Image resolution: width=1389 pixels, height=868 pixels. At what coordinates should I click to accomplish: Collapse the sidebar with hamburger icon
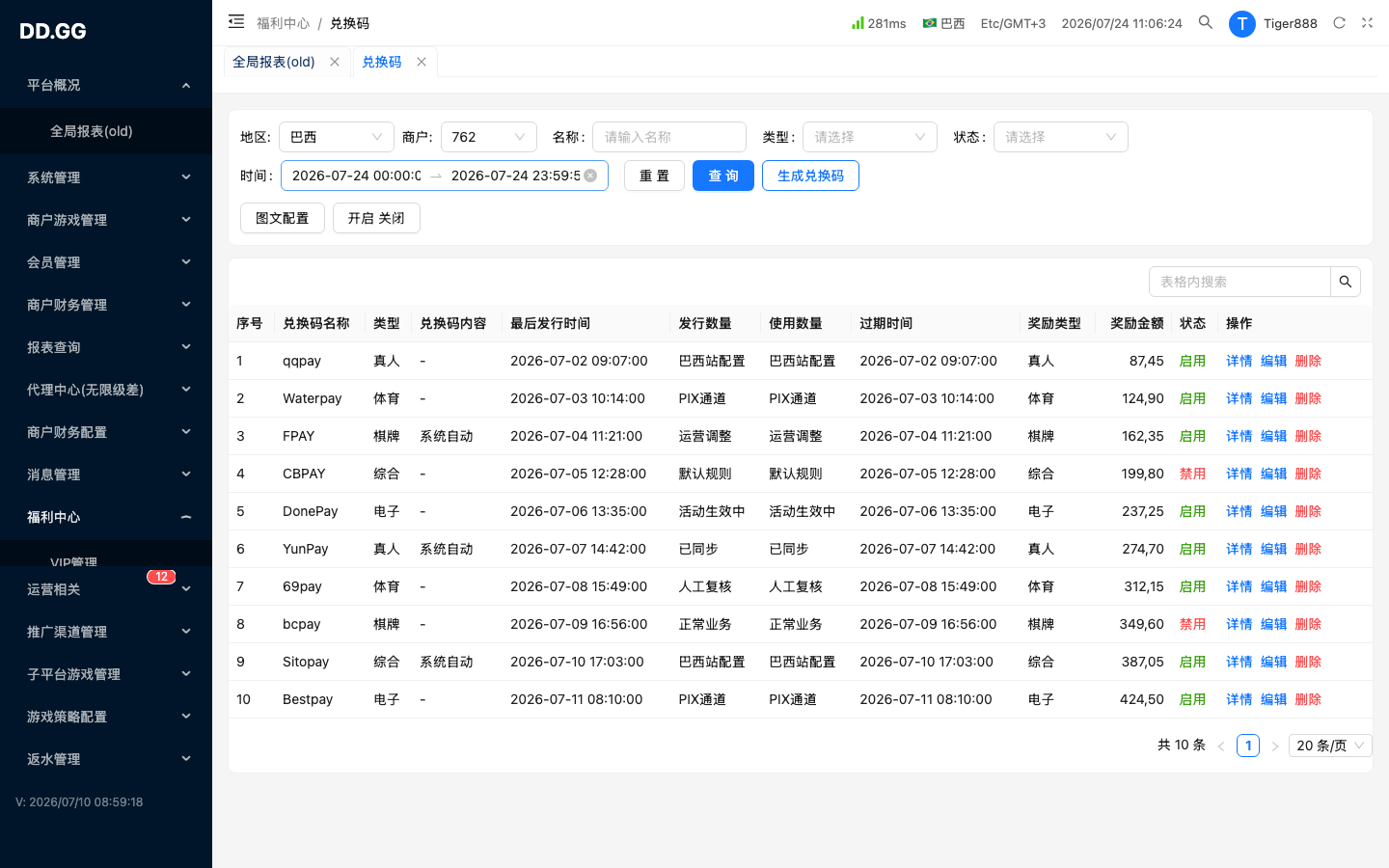[236, 21]
